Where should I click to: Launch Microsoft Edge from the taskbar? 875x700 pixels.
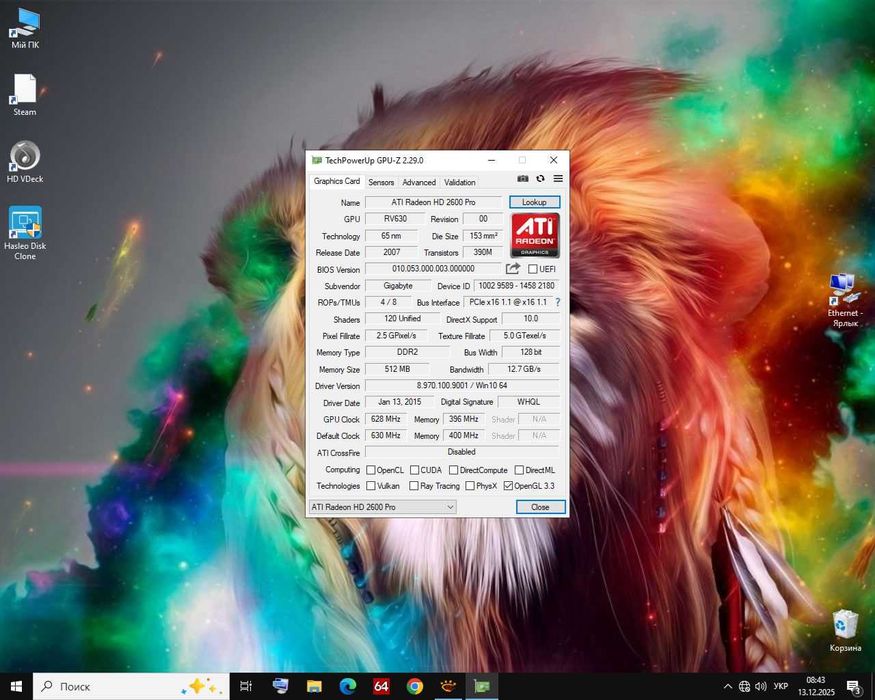[x=348, y=686]
